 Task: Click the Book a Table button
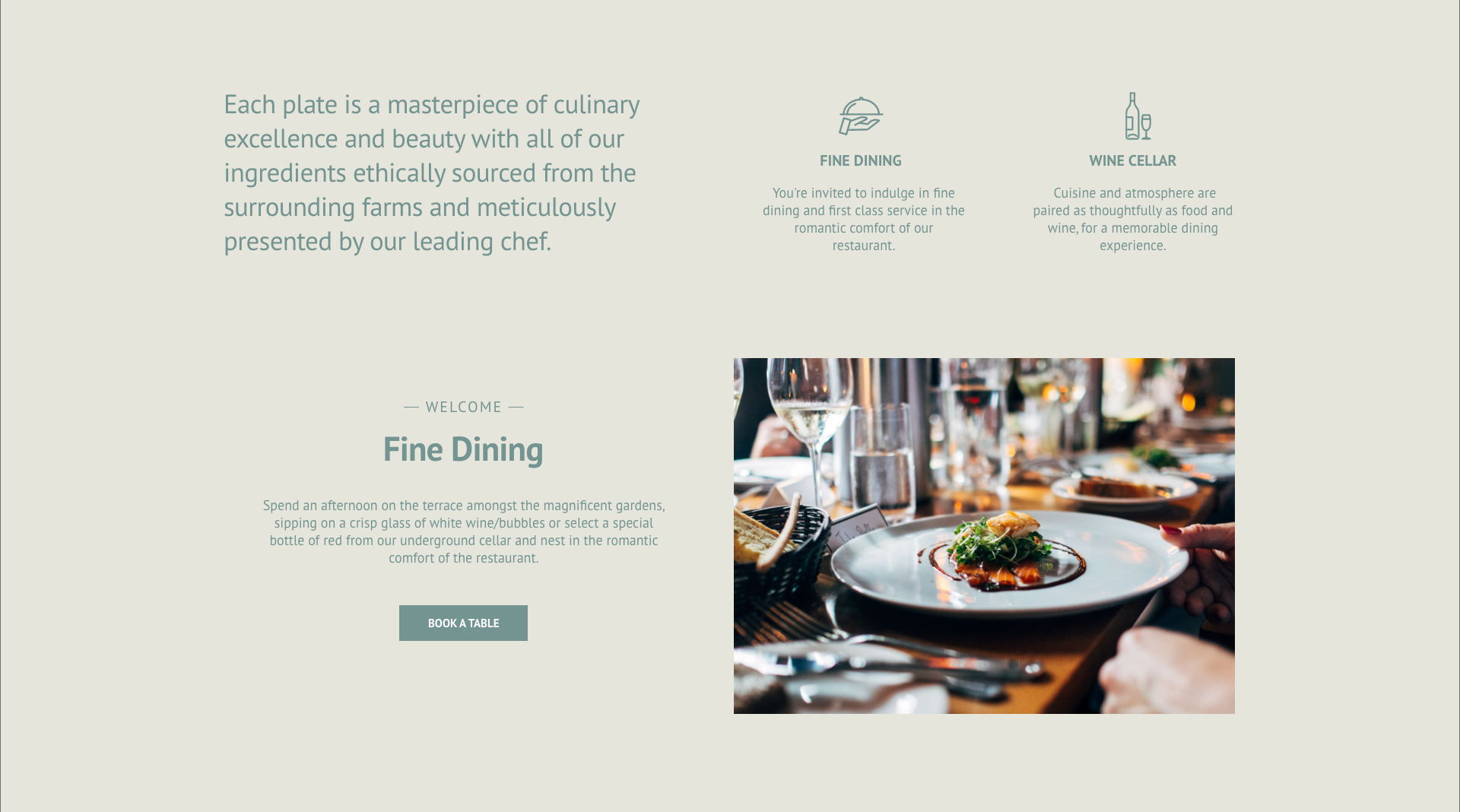point(463,623)
